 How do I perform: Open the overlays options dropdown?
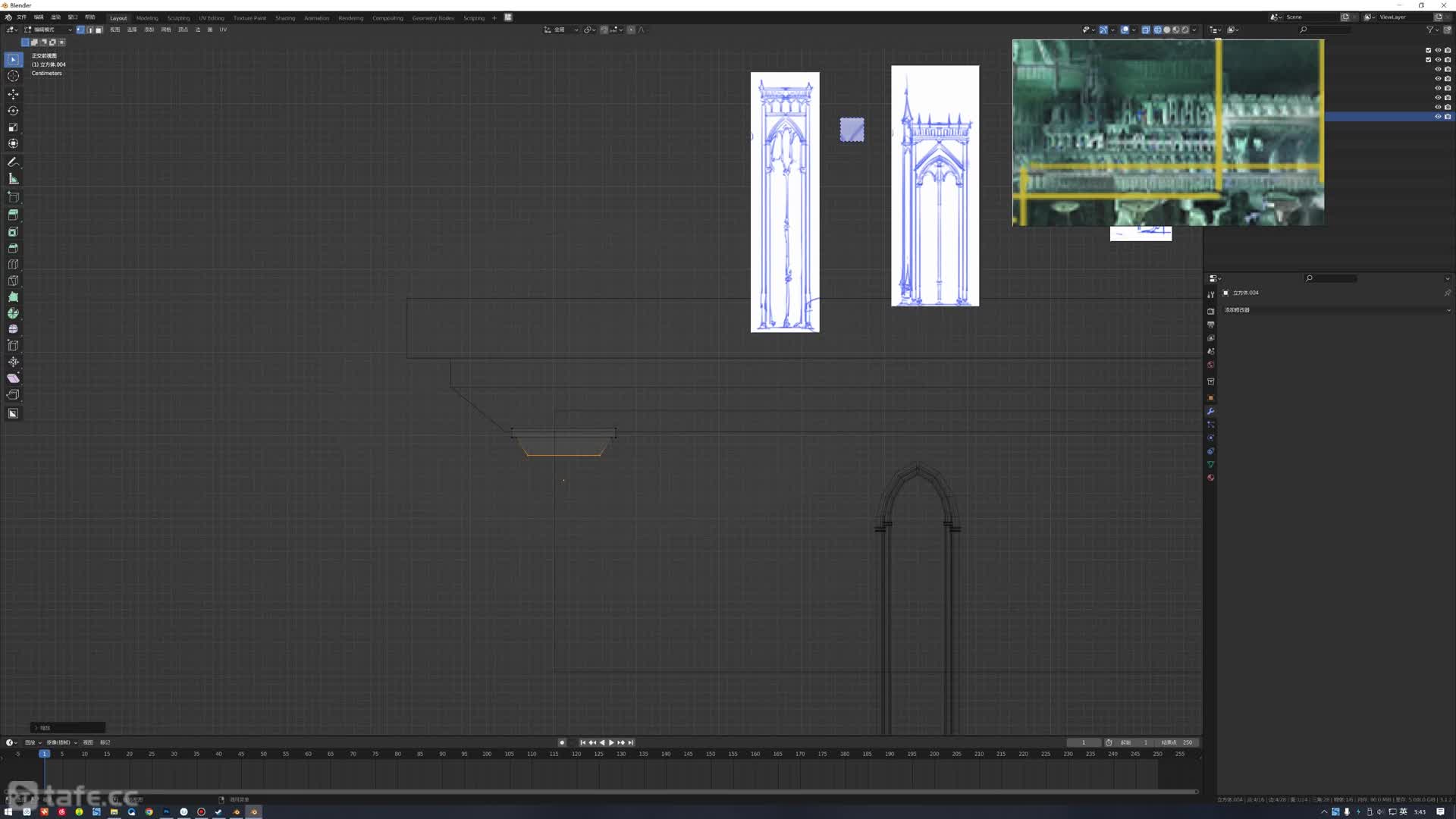tap(1134, 30)
